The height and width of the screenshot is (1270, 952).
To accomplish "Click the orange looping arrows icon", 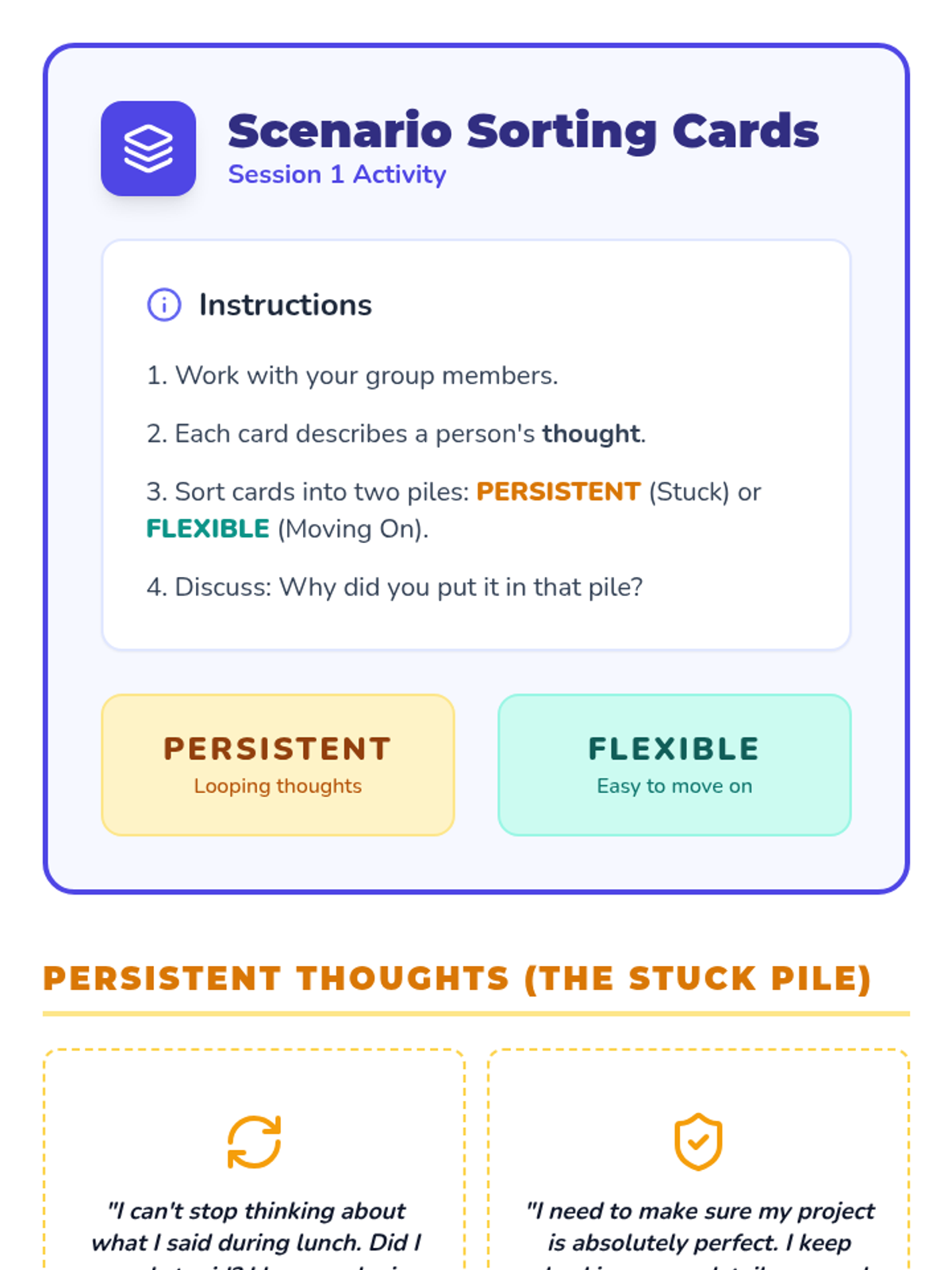I will (254, 1142).
